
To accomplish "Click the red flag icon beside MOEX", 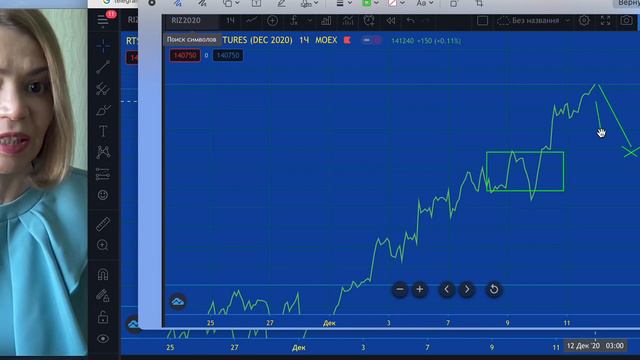I will pos(347,40).
